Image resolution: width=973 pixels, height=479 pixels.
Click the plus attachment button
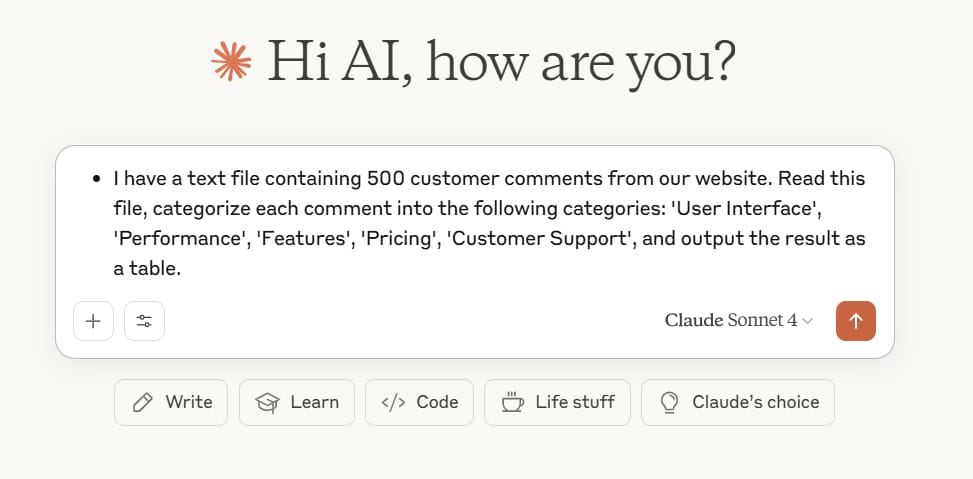pyautogui.click(x=93, y=321)
